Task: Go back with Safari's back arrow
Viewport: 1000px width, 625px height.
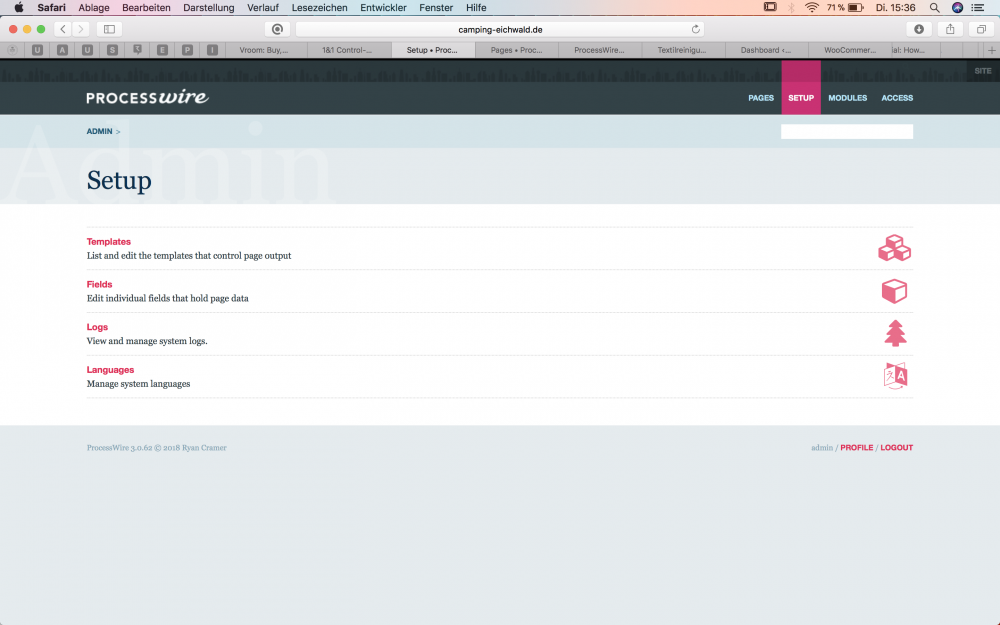Action: pyautogui.click(x=63, y=29)
